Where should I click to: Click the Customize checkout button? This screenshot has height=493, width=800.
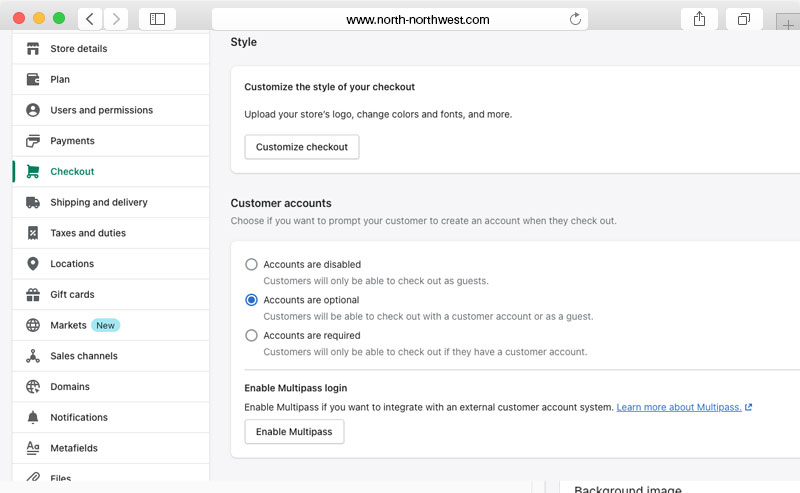[x=302, y=147]
